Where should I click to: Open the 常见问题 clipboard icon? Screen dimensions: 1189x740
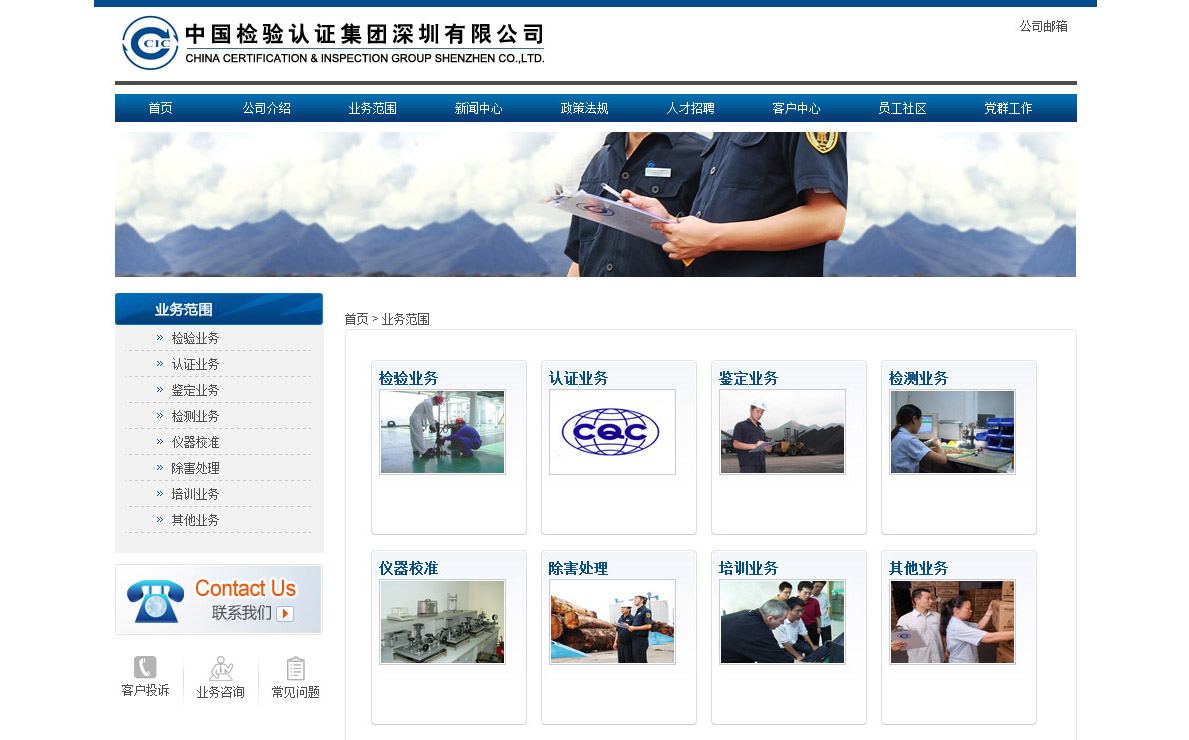pos(296,669)
